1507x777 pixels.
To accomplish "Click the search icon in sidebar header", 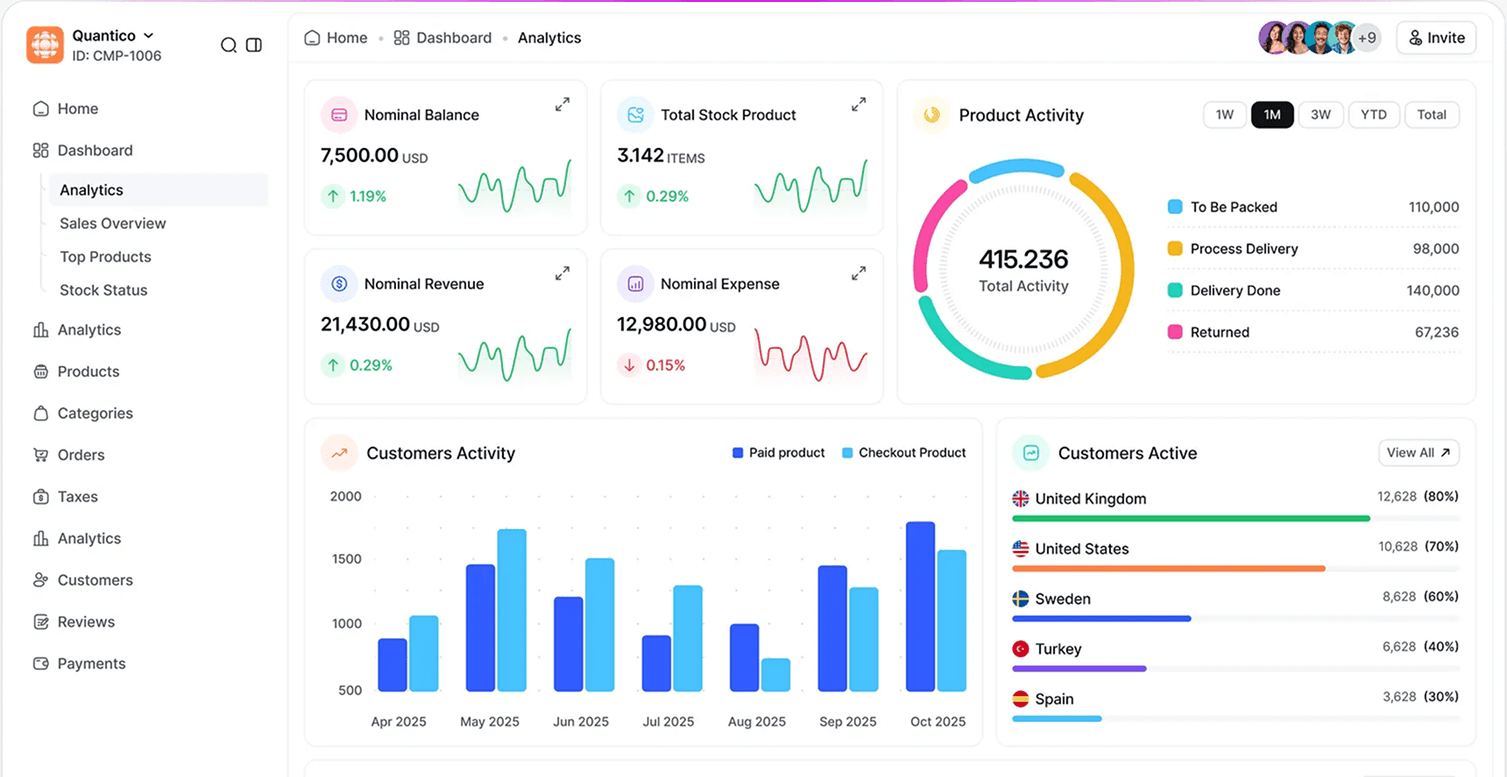I will tap(229, 45).
